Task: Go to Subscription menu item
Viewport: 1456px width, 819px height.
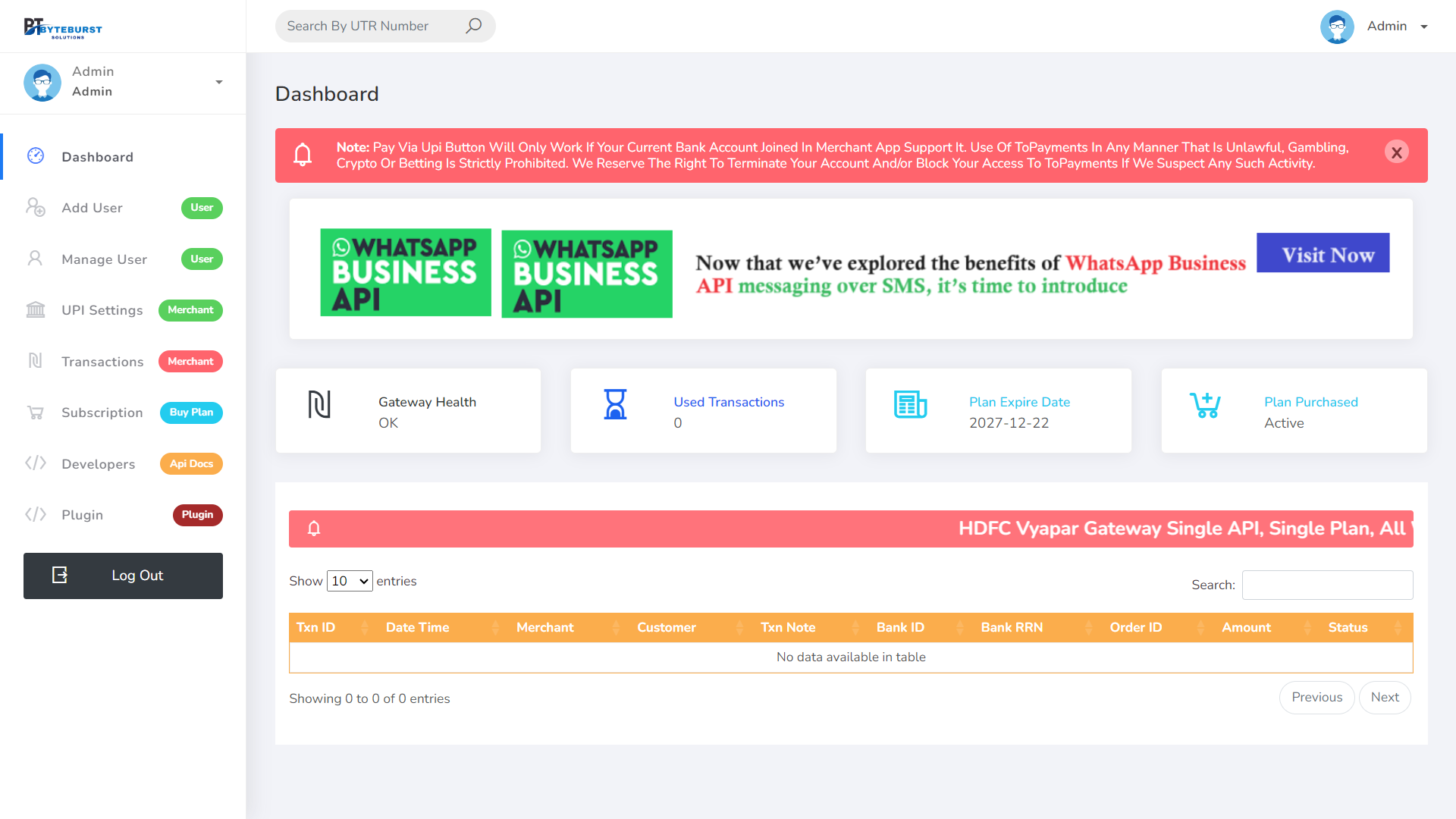Action: pos(102,413)
